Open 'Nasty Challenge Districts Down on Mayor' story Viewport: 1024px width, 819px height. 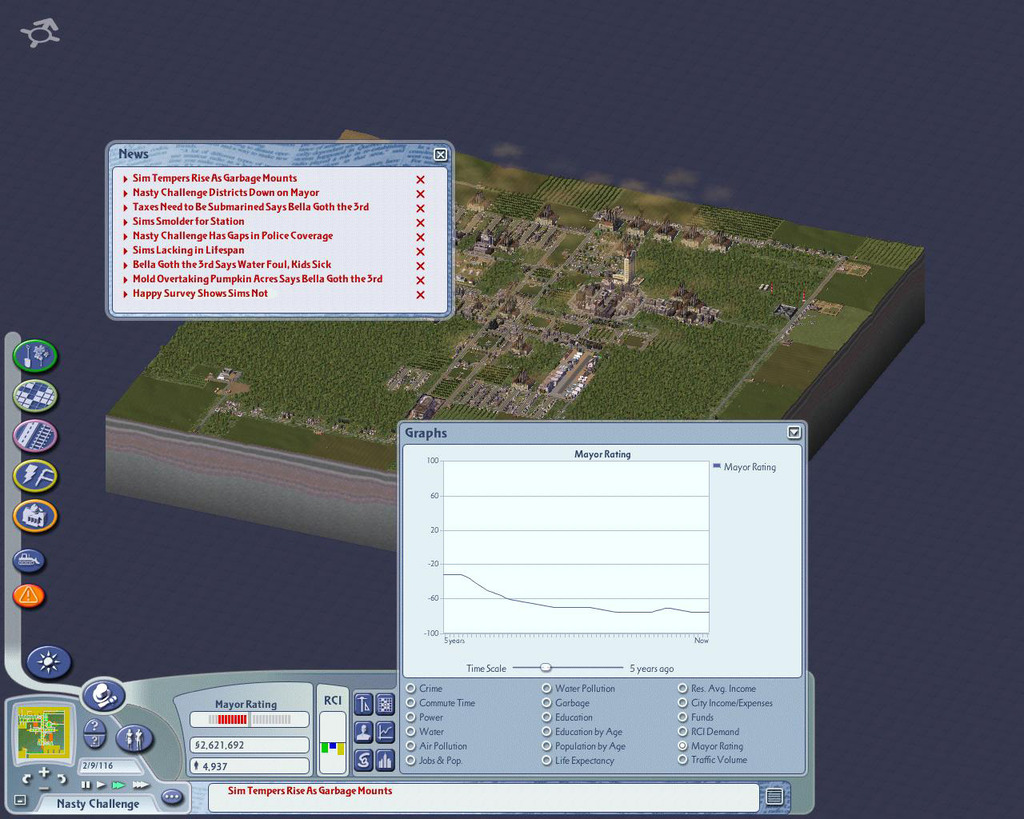pos(226,193)
